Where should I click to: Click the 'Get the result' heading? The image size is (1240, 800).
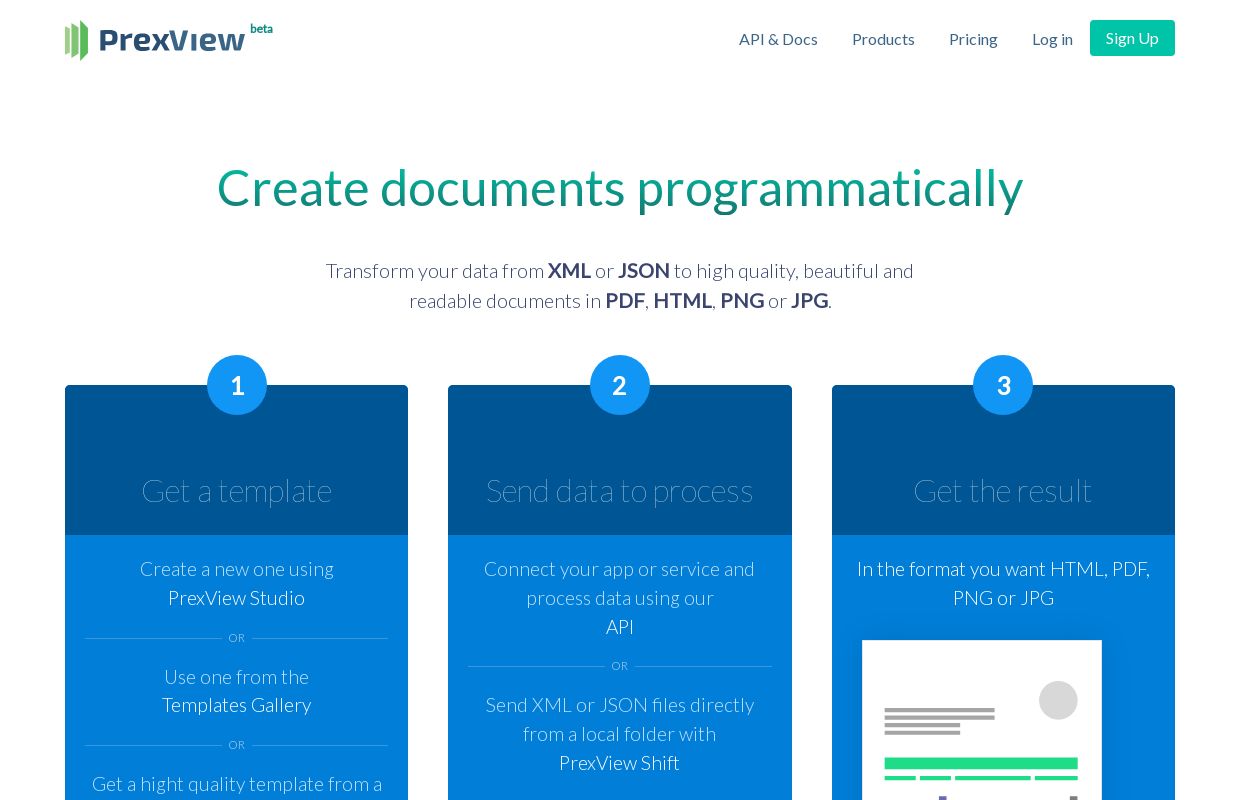(1003, 491)
